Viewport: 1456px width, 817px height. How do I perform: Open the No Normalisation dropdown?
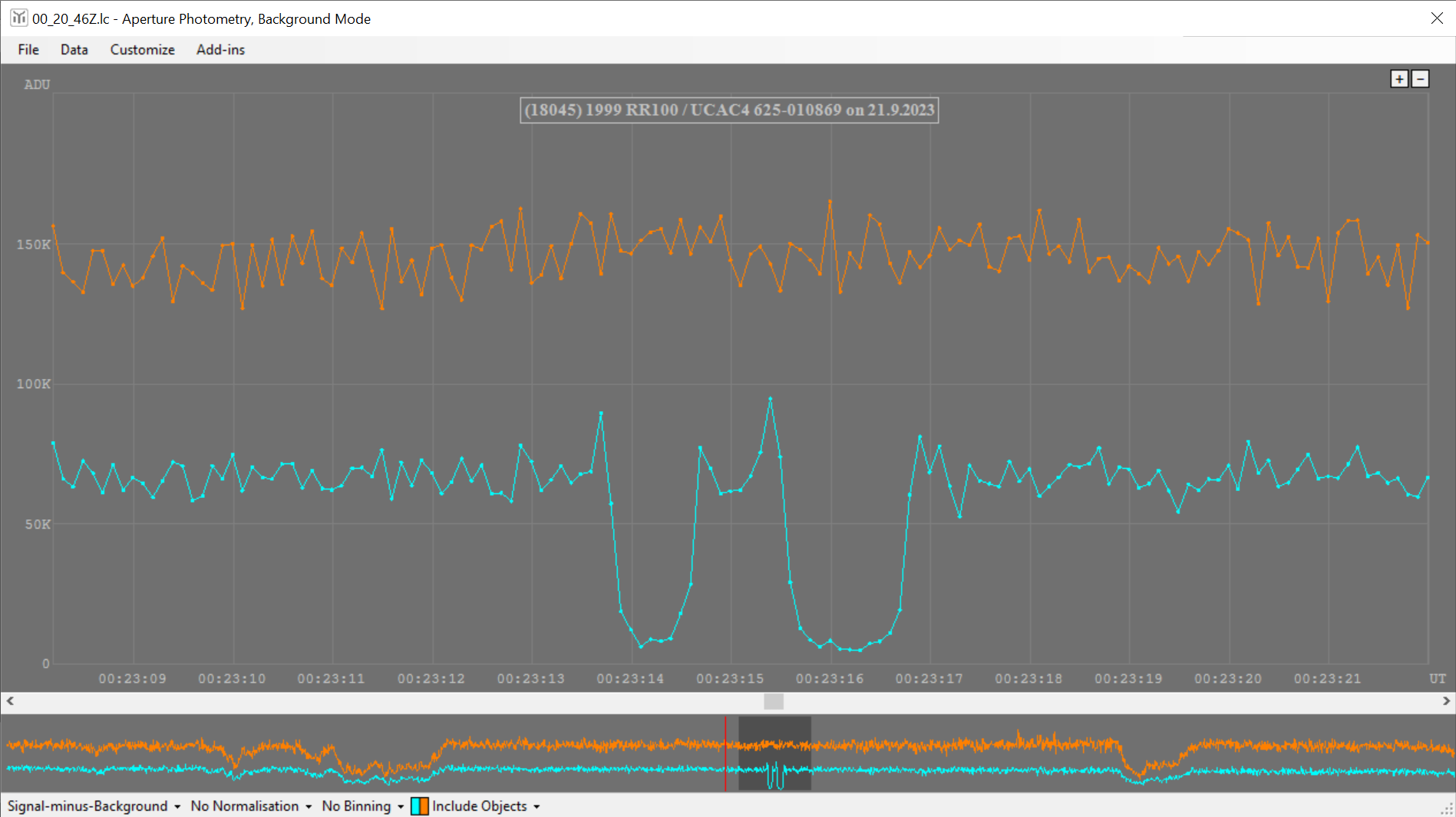(x=251, y=806)
